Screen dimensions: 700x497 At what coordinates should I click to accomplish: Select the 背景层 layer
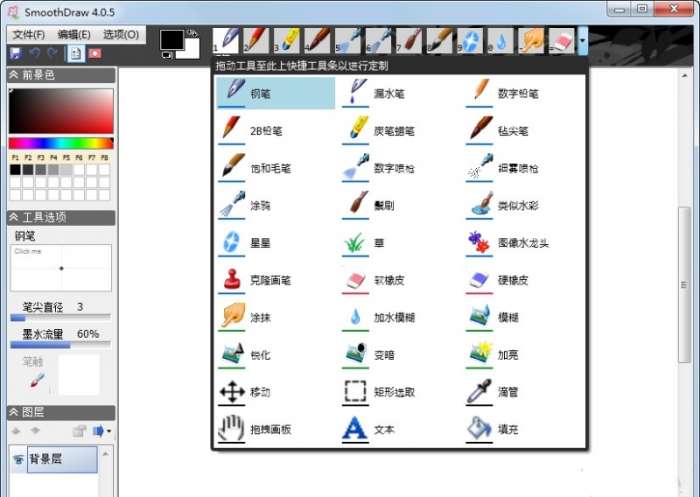62,459
